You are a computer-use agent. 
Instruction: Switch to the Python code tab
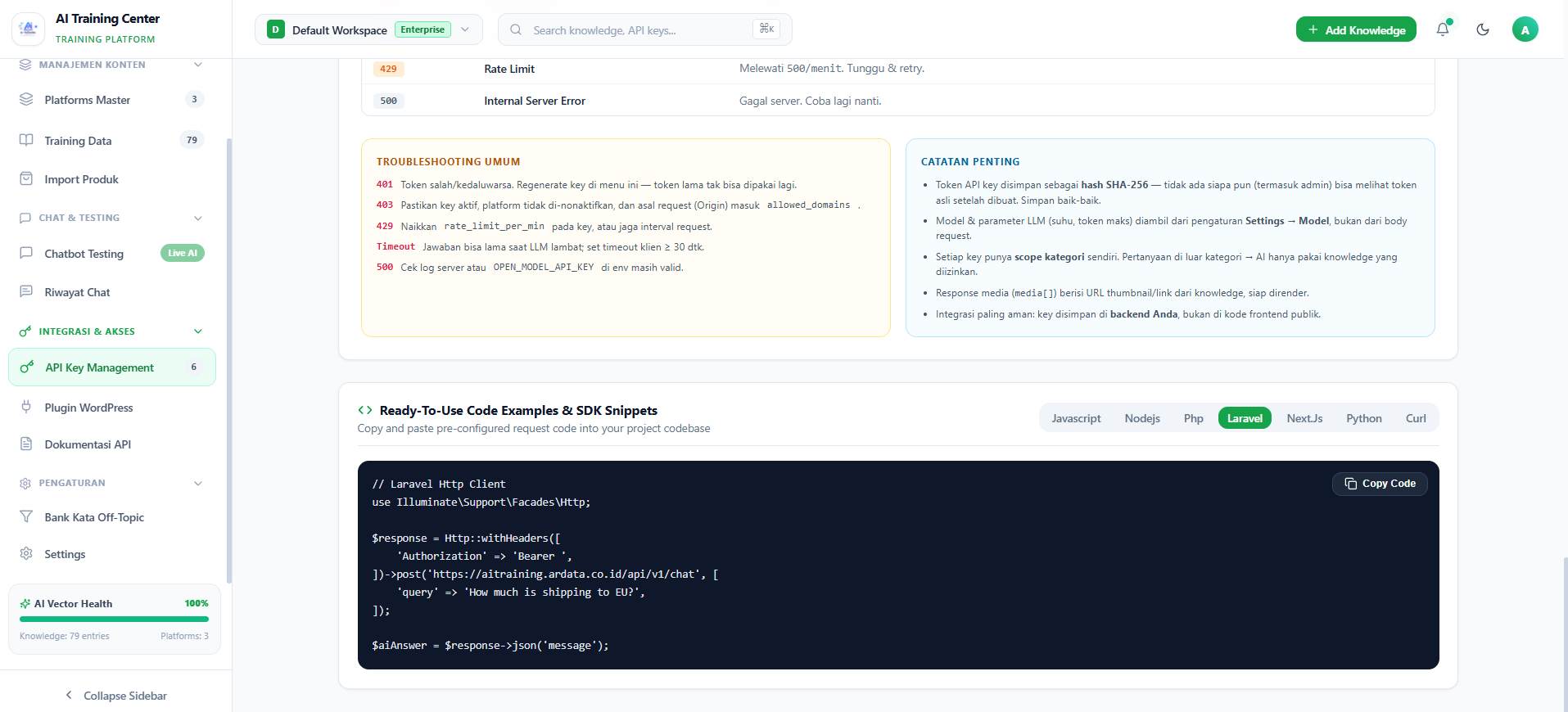pos(1364,418)
